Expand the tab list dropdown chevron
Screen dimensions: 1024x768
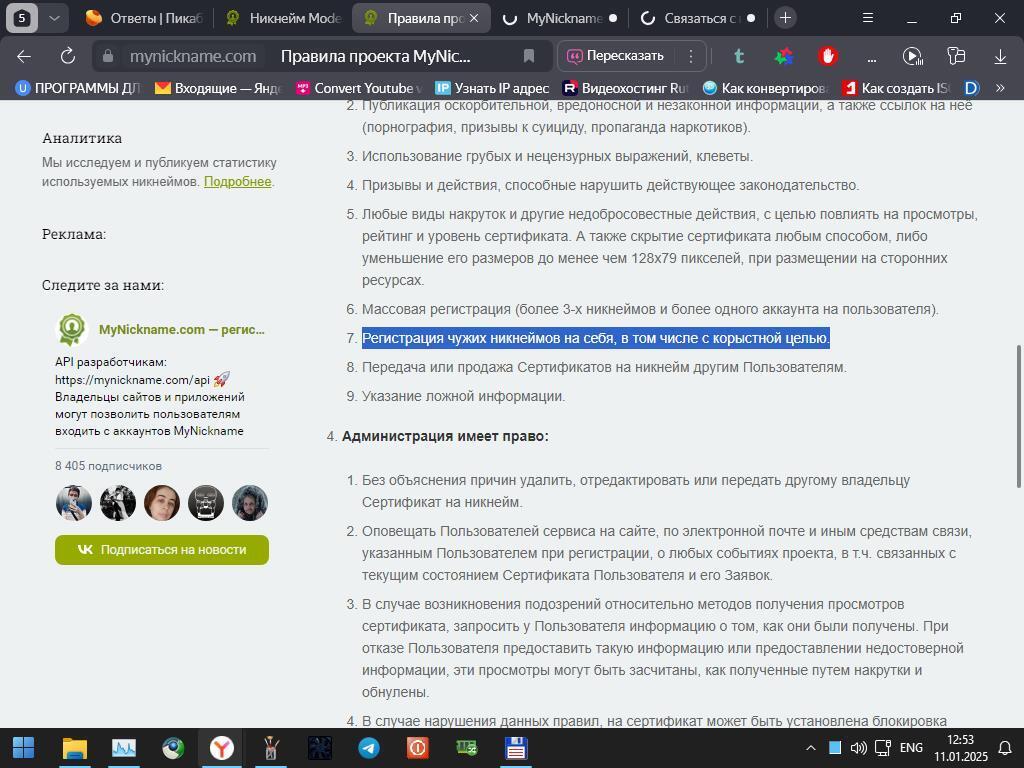[55, 18]
